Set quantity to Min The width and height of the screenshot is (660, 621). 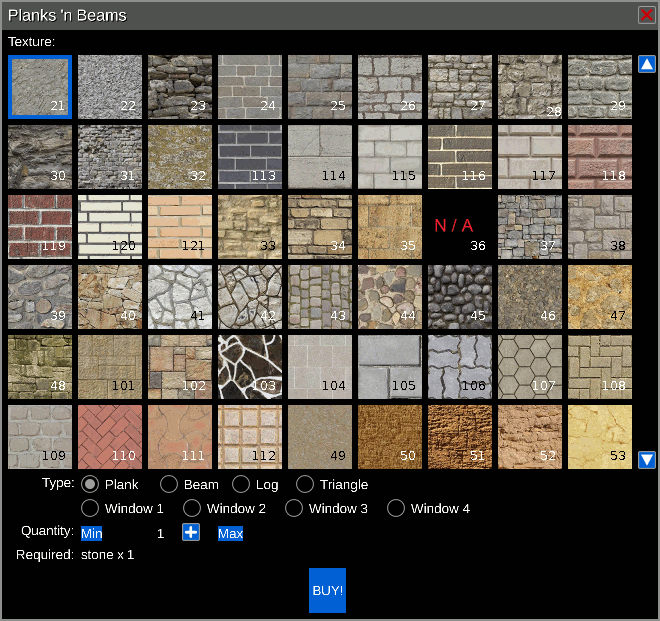[x=92, y=533]
